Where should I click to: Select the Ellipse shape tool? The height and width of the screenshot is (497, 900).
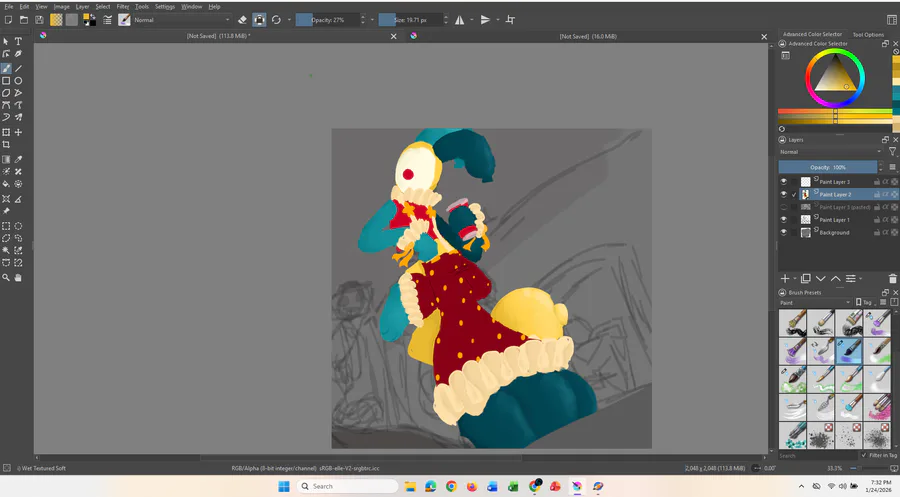pyautogui.click(x=18, y=81)
